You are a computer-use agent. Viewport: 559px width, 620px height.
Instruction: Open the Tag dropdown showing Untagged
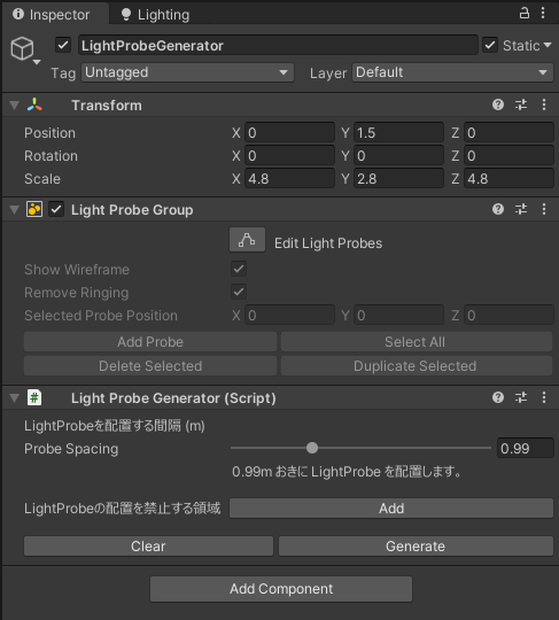(x=187, y=72)
